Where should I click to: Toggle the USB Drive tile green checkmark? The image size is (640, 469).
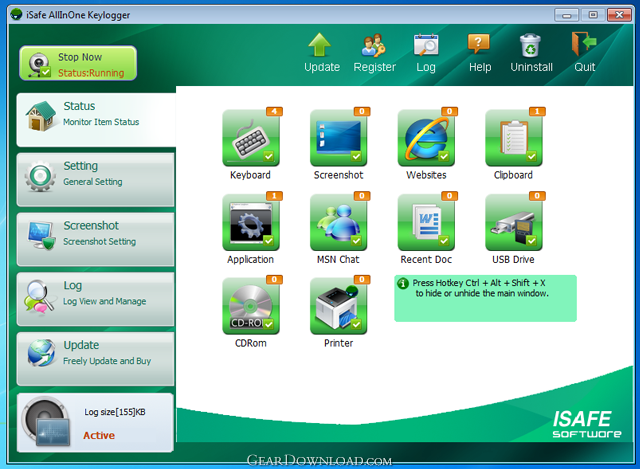coord(531,240)
